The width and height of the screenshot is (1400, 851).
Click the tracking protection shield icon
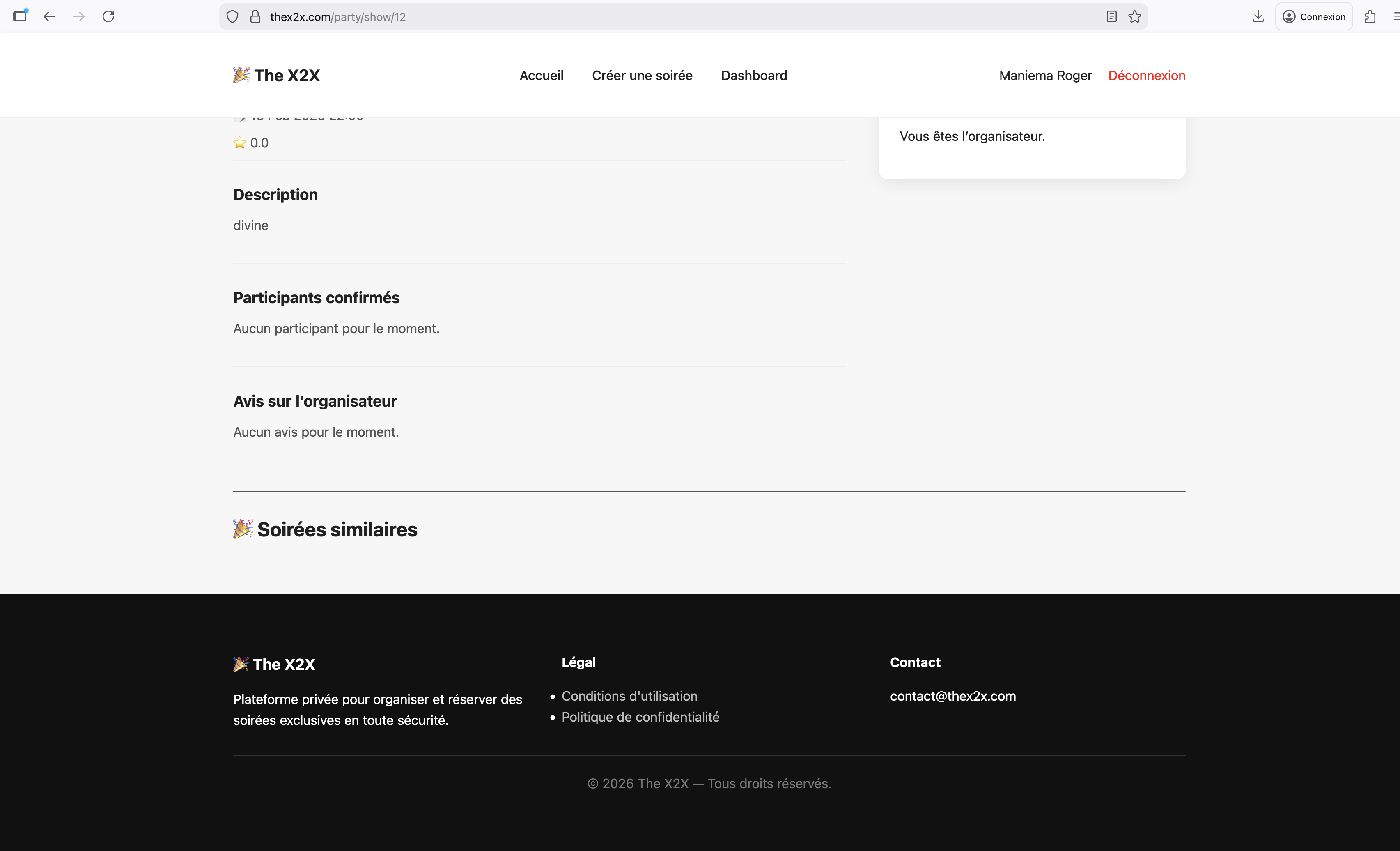(x=232, y=16)
